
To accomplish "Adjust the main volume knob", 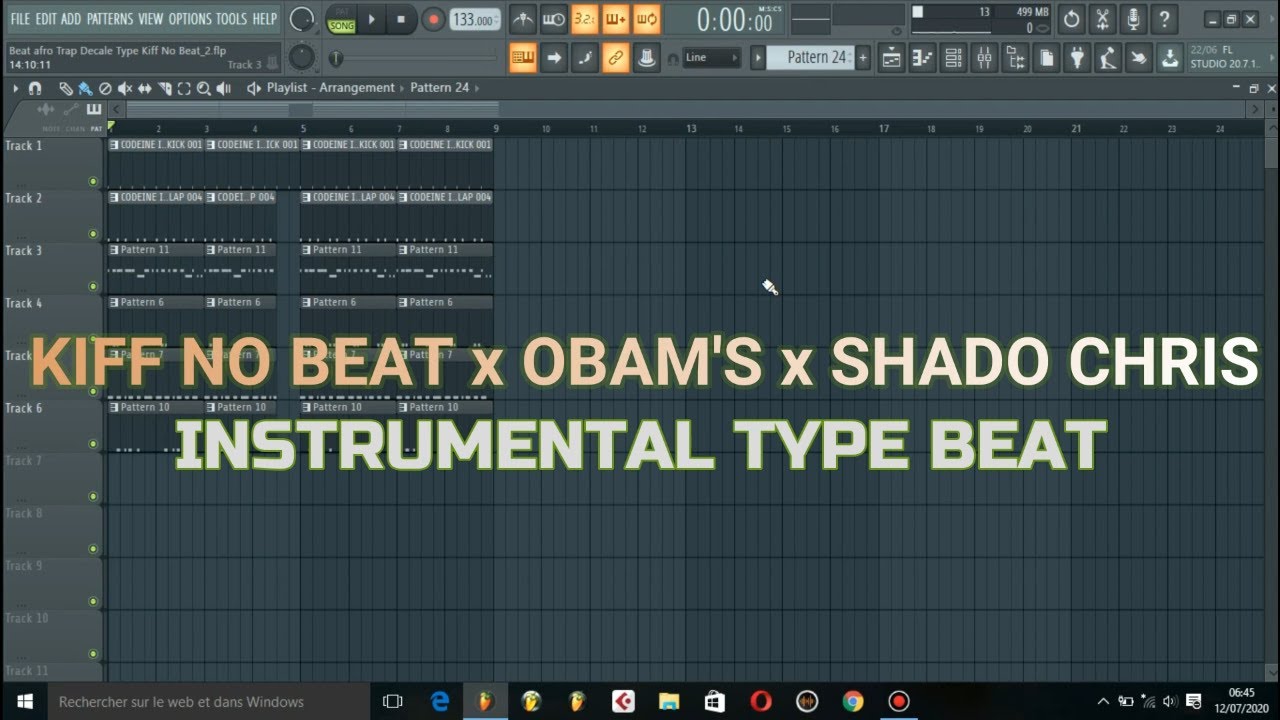I will (301, 19).
